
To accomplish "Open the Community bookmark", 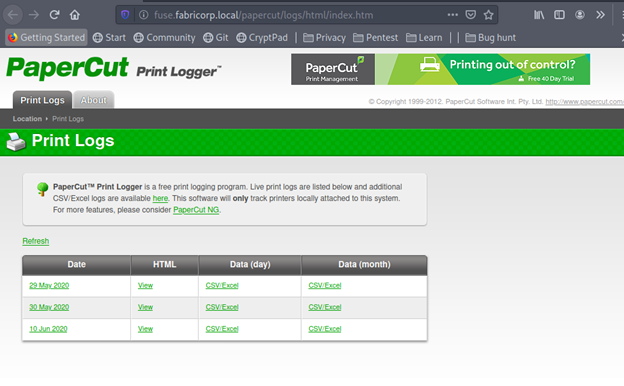I will pyautogui.click(x=164, y=37).
